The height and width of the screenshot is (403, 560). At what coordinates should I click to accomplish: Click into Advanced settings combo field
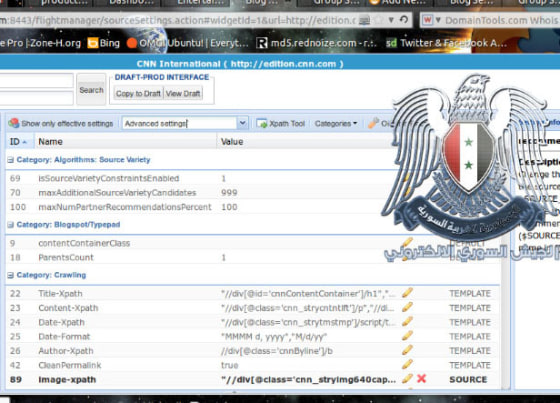[x=179, y=123]
